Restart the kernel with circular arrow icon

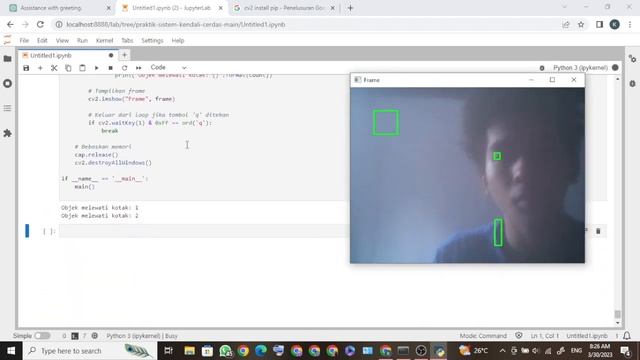pos(124,68)
